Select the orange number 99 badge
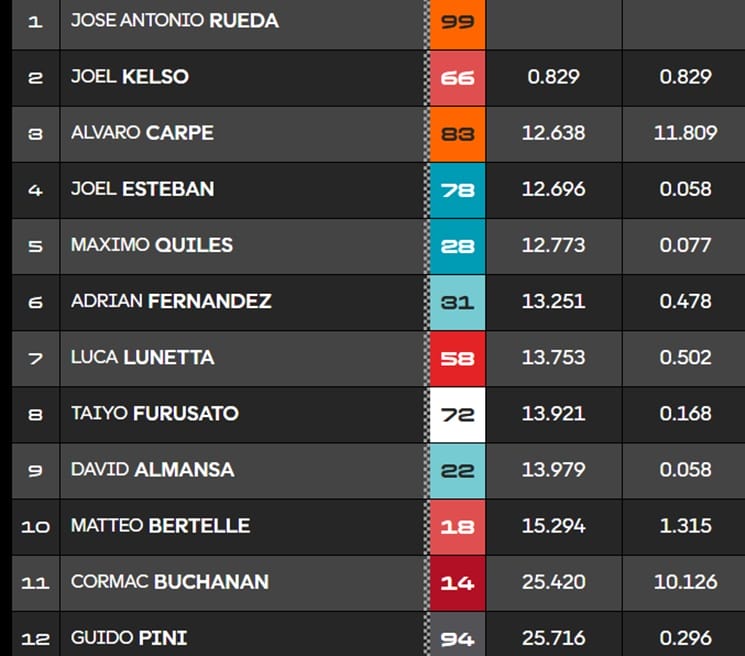Screen dimensions: 745x656 tap(457, 21)
